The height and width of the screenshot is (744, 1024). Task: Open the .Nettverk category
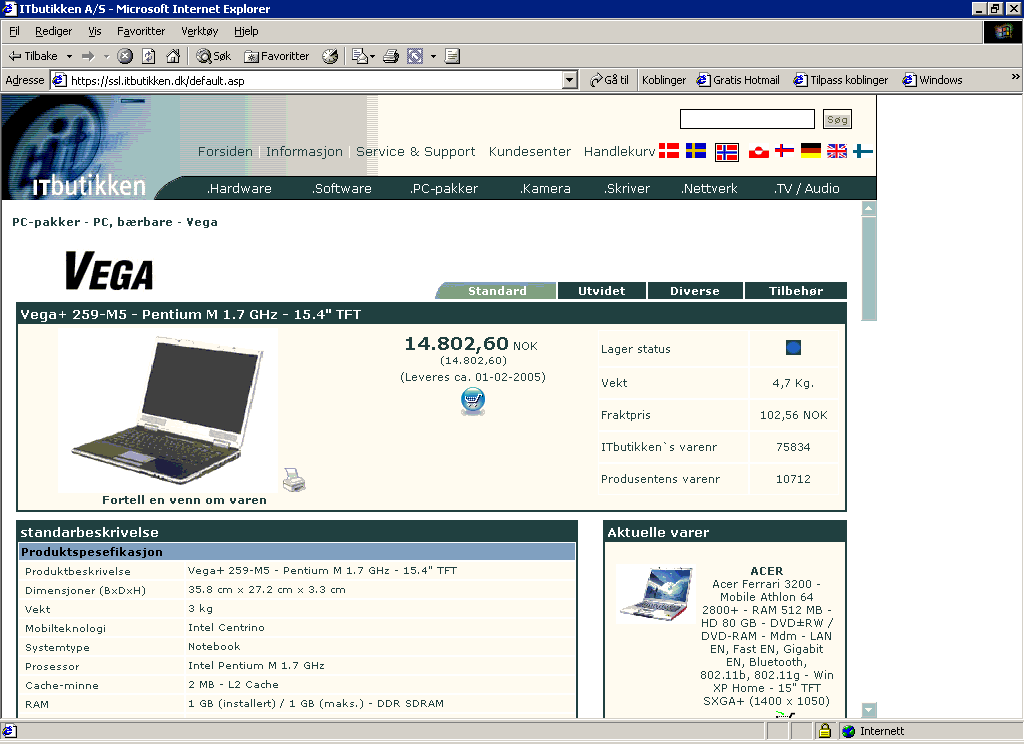(709, 189)
